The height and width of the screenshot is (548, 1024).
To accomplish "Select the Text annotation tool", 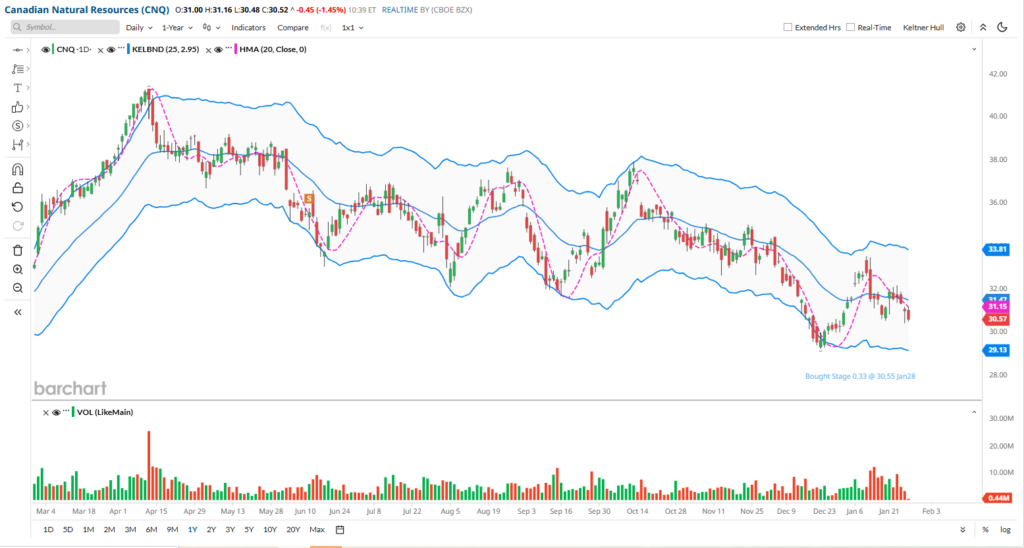I will click(x=17, y=88).
